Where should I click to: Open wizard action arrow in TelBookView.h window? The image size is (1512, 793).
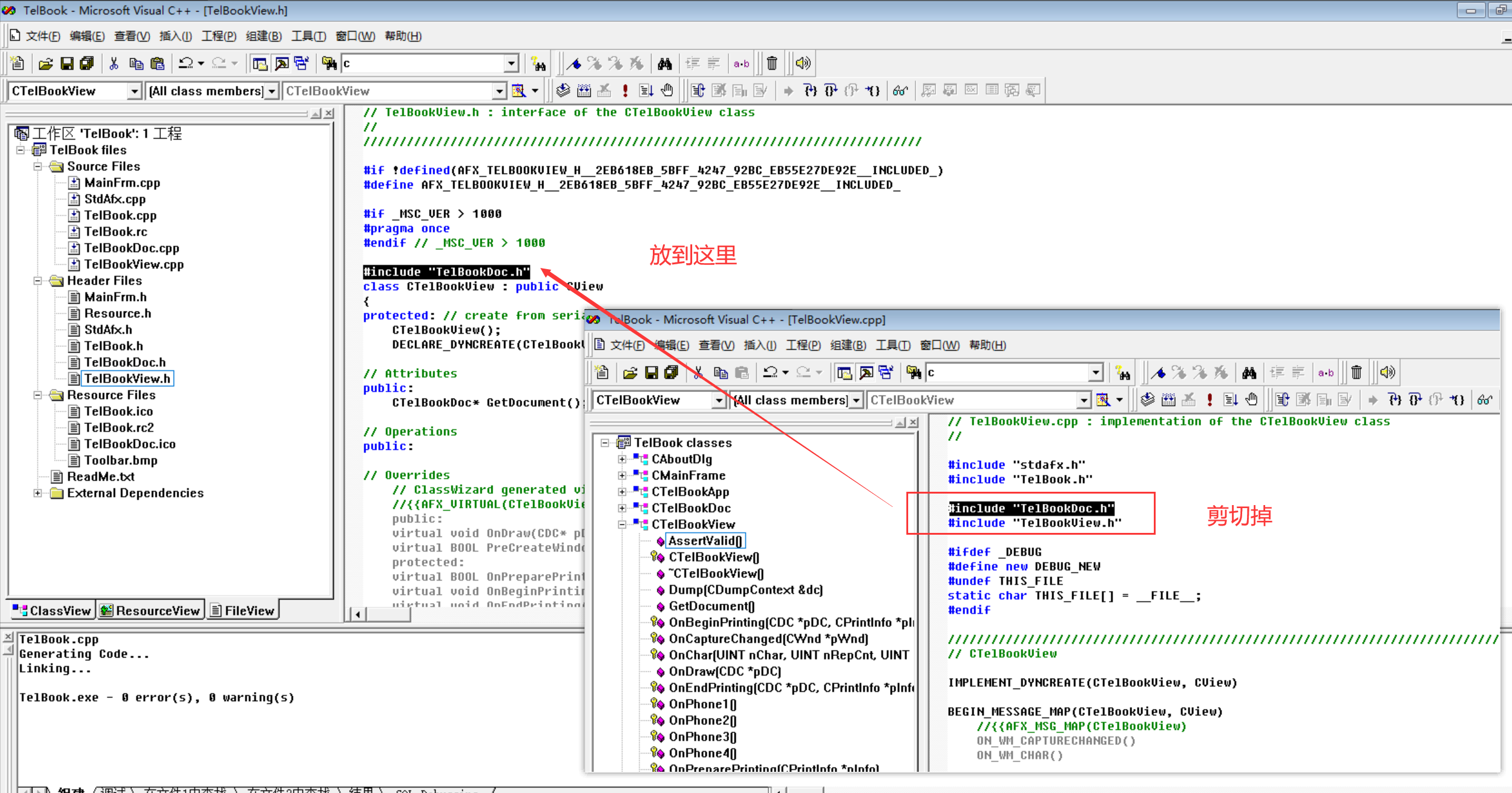[535, 91]
